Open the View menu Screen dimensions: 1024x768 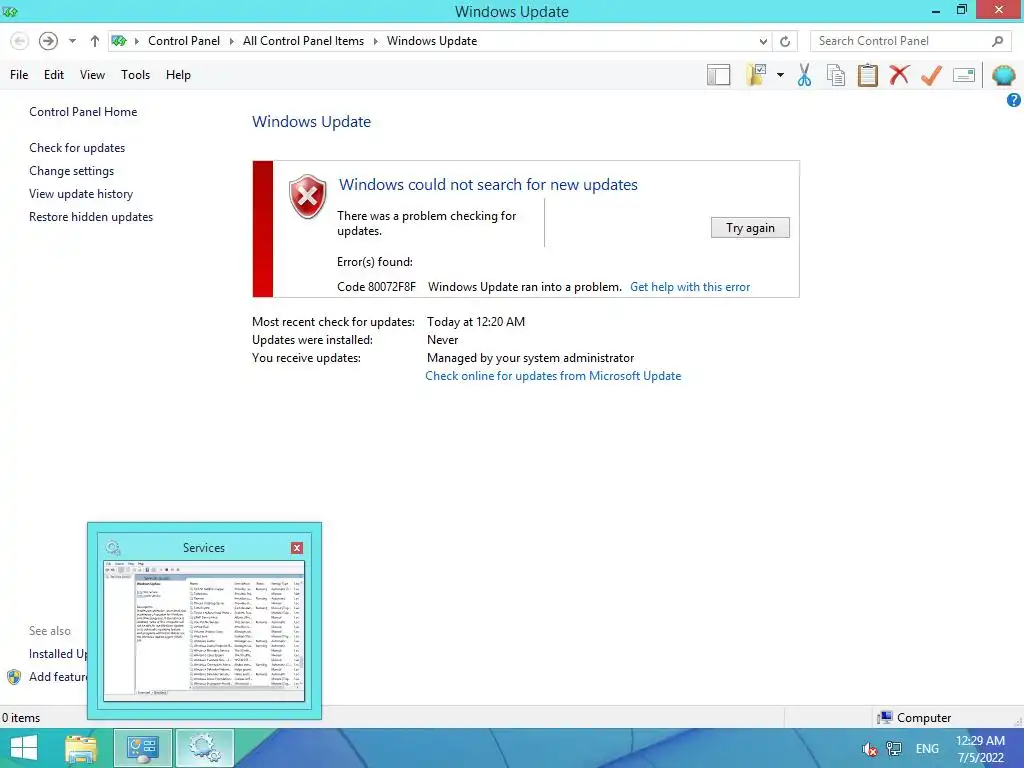(92, 75)
